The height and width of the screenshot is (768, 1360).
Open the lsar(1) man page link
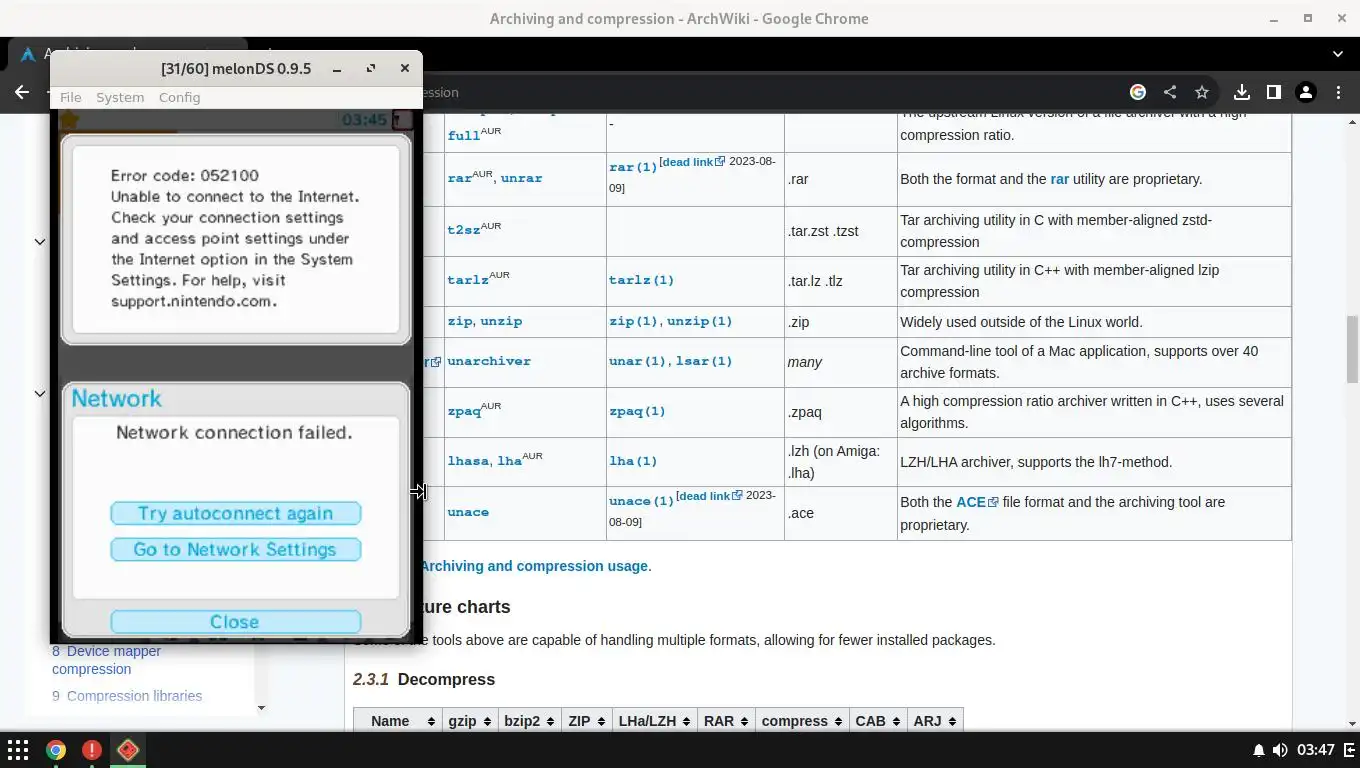pyautogui.click(x=704, y=361)
